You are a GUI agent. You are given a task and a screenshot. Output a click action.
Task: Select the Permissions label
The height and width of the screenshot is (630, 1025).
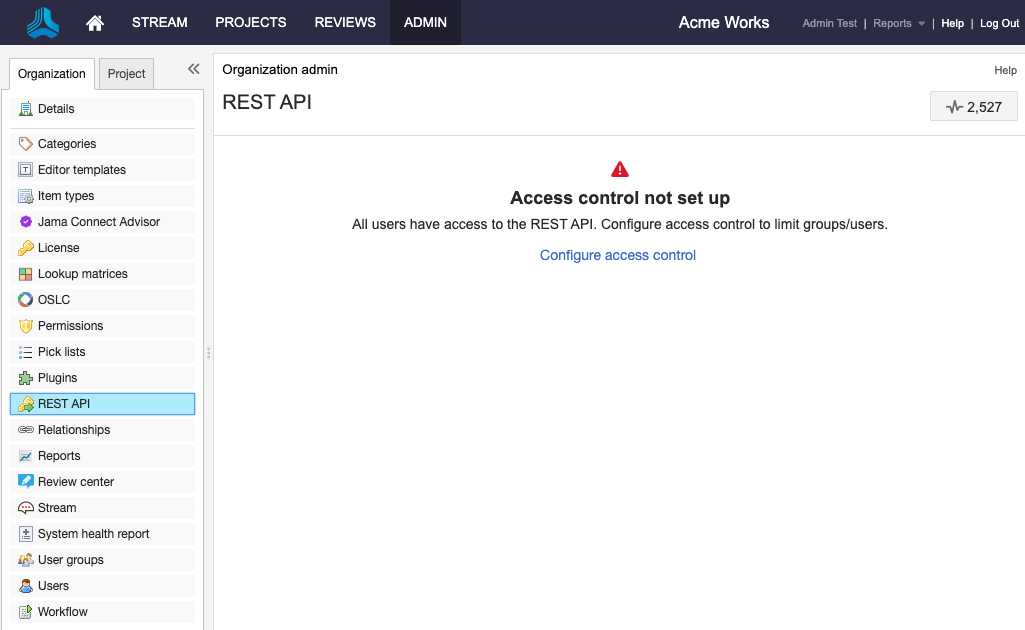click(x=71, y=326)
